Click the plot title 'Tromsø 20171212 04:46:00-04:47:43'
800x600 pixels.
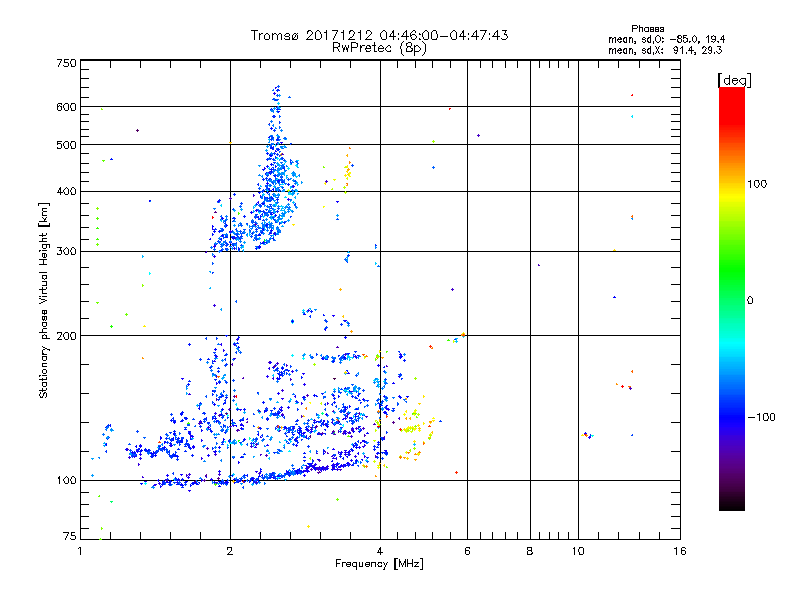(x=379, y=35)
